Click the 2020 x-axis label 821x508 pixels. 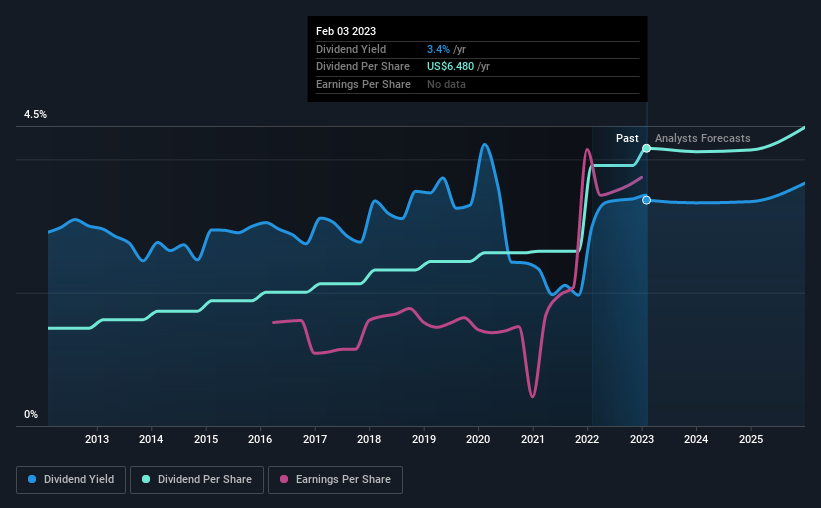[478, 439]
